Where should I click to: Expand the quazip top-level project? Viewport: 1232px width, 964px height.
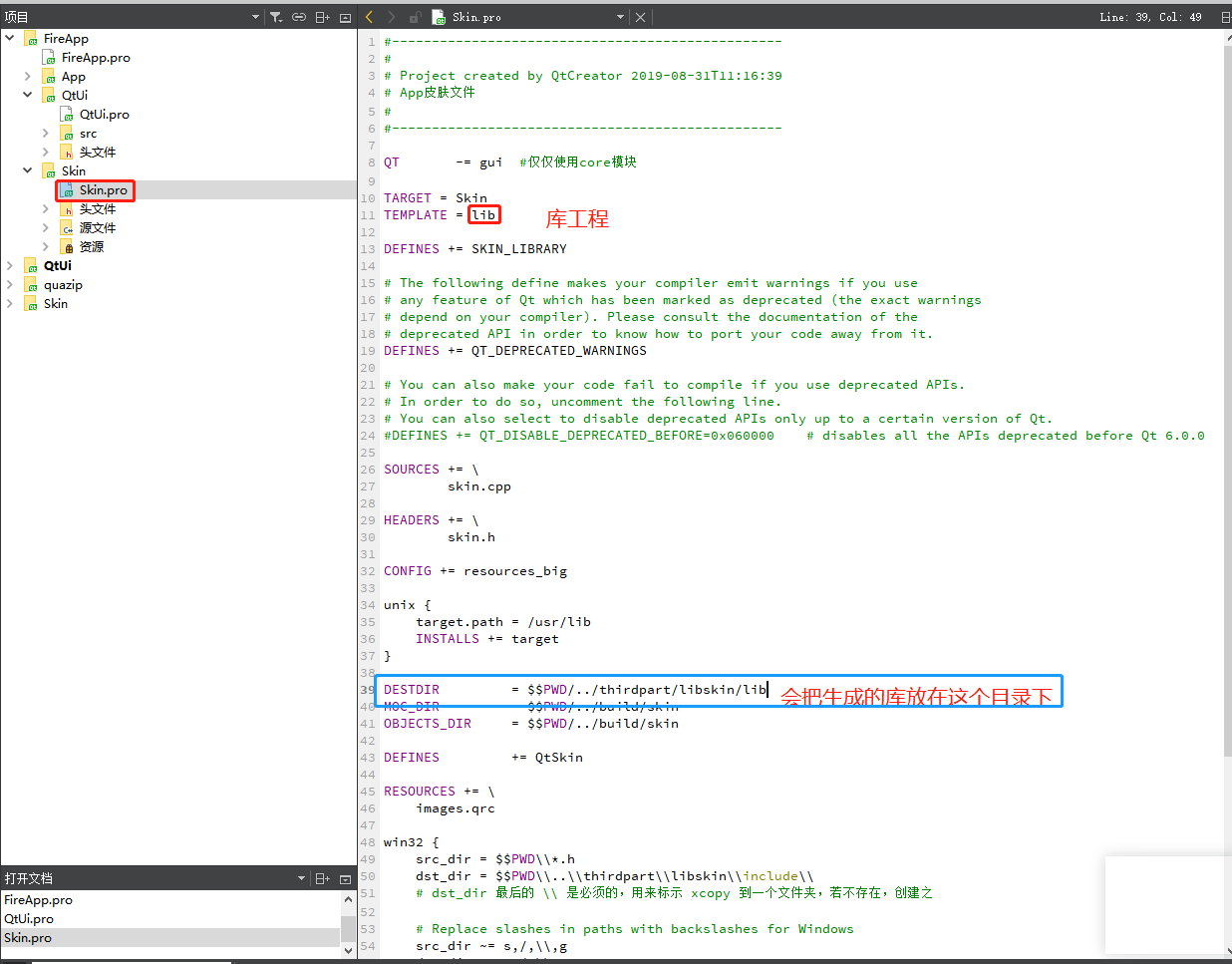(x=10, y=284)
